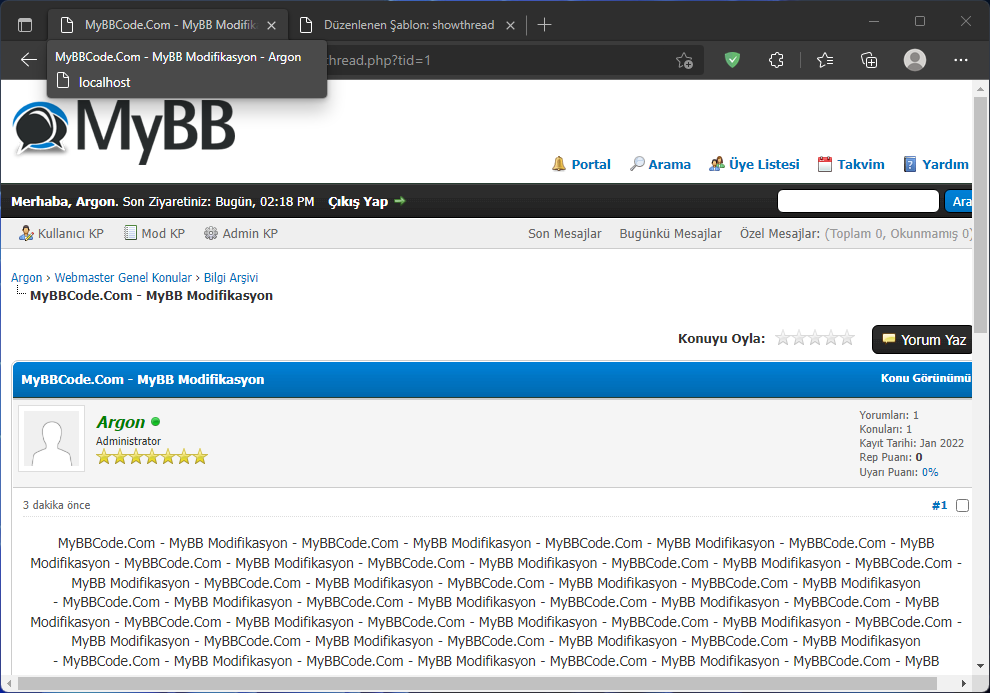Click the Mod KP notepad icon

[130, 233]
